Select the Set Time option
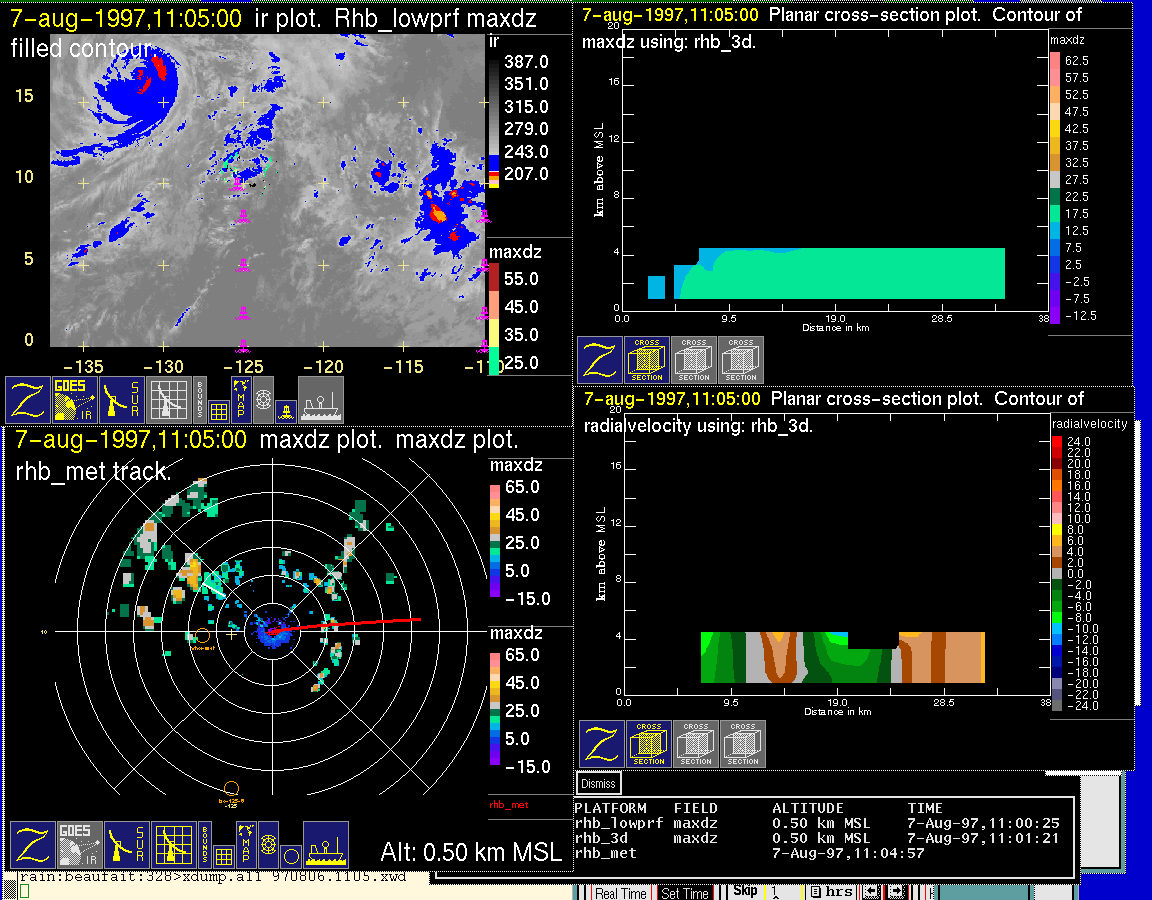Screen dimensions: 1152x900 685,893
